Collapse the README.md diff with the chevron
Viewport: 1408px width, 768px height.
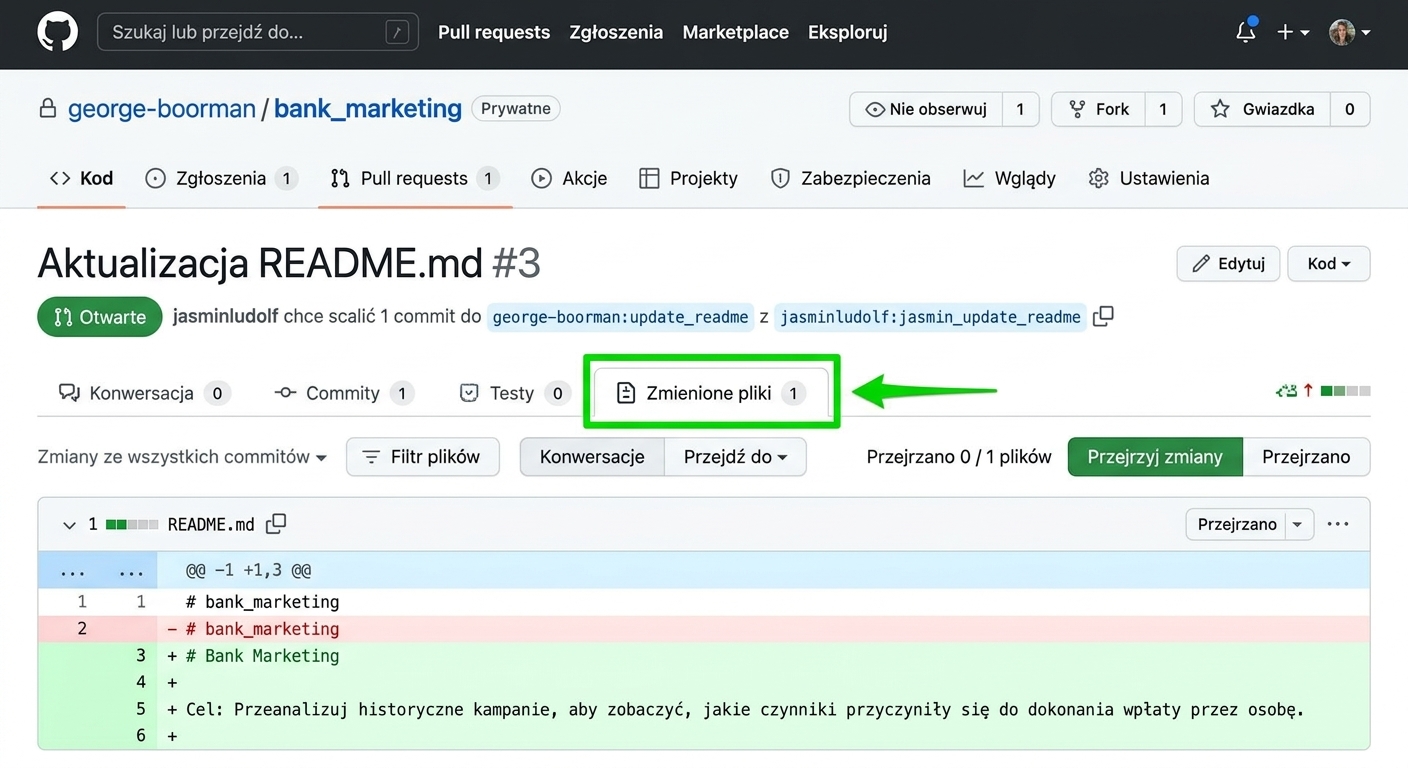tap(69, 525)
